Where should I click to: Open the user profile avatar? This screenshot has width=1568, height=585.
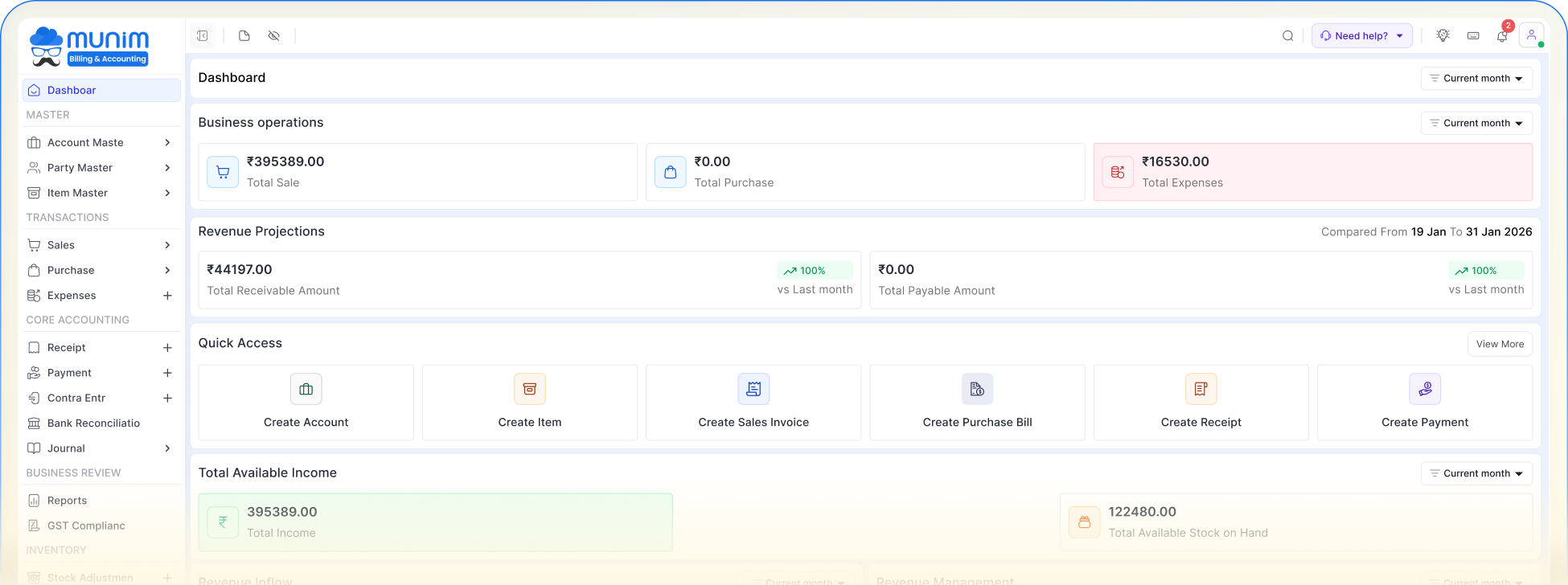coord(1532,35)
